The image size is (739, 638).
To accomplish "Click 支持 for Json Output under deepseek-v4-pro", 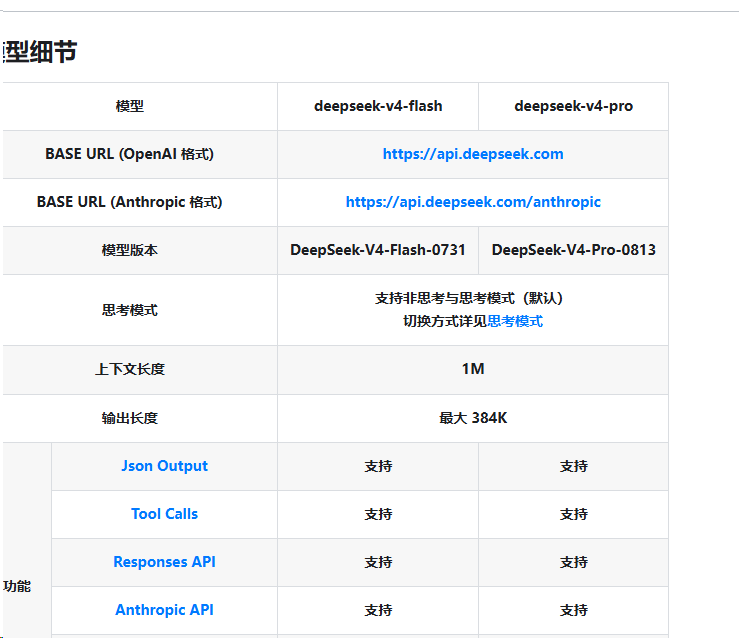I will pos(574,466).
